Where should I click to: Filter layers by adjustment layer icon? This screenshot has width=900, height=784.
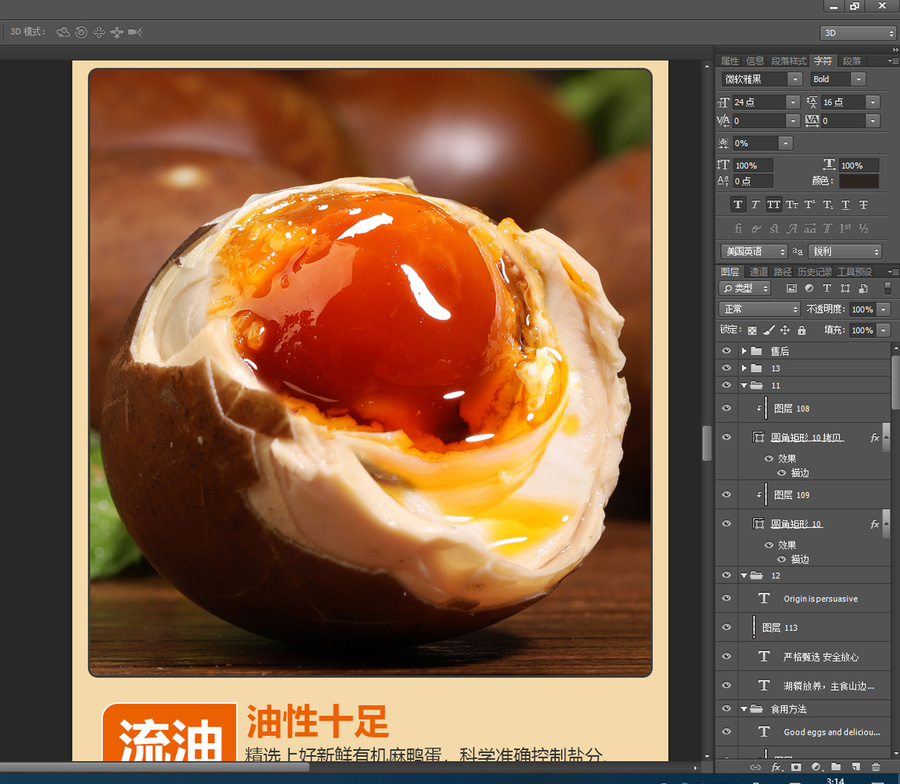809,288
